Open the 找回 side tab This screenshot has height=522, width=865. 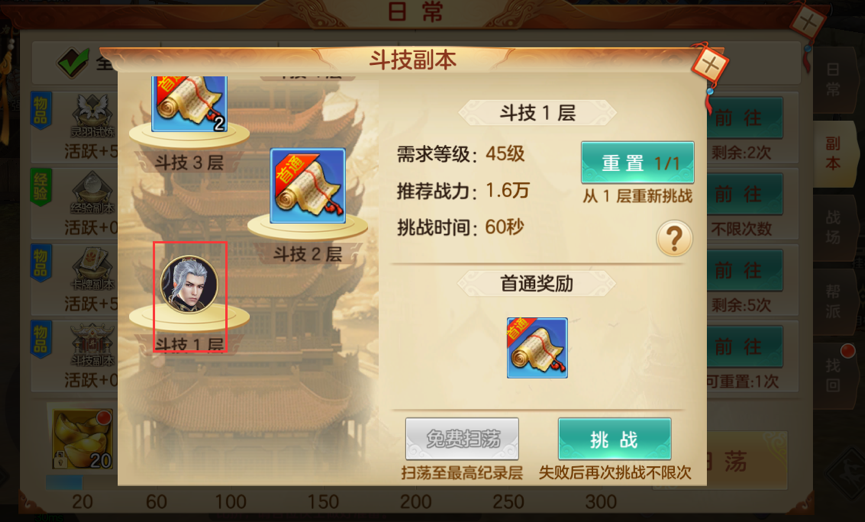click(834, 374)
